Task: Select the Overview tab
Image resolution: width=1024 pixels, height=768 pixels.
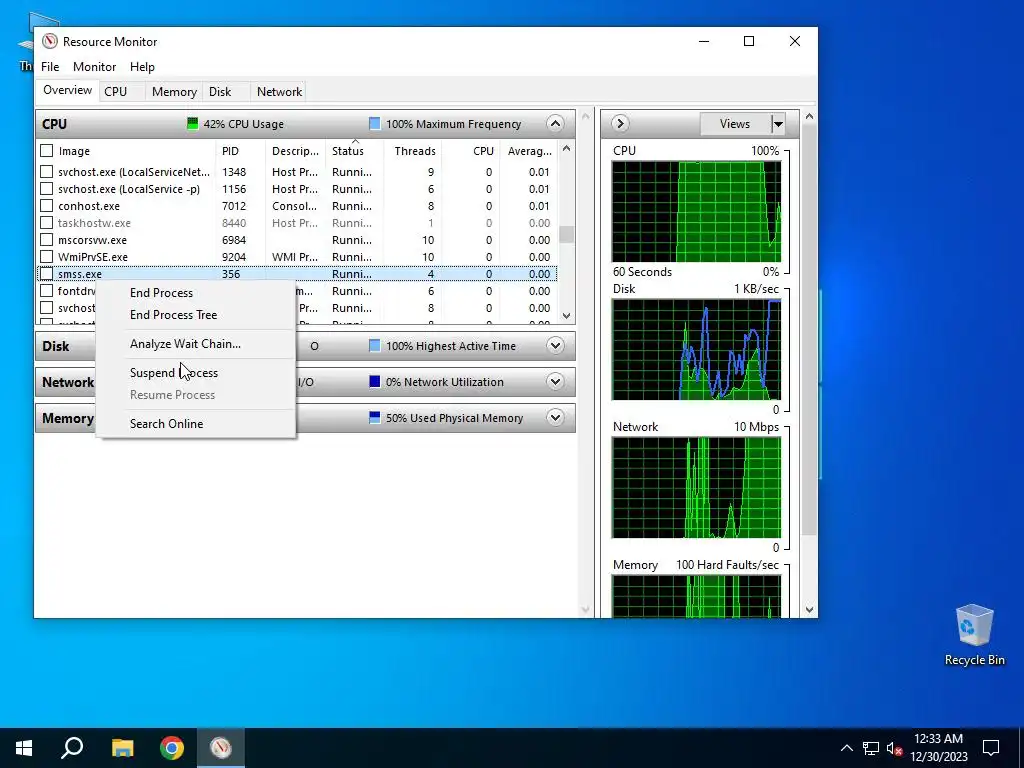Action: 67,90
